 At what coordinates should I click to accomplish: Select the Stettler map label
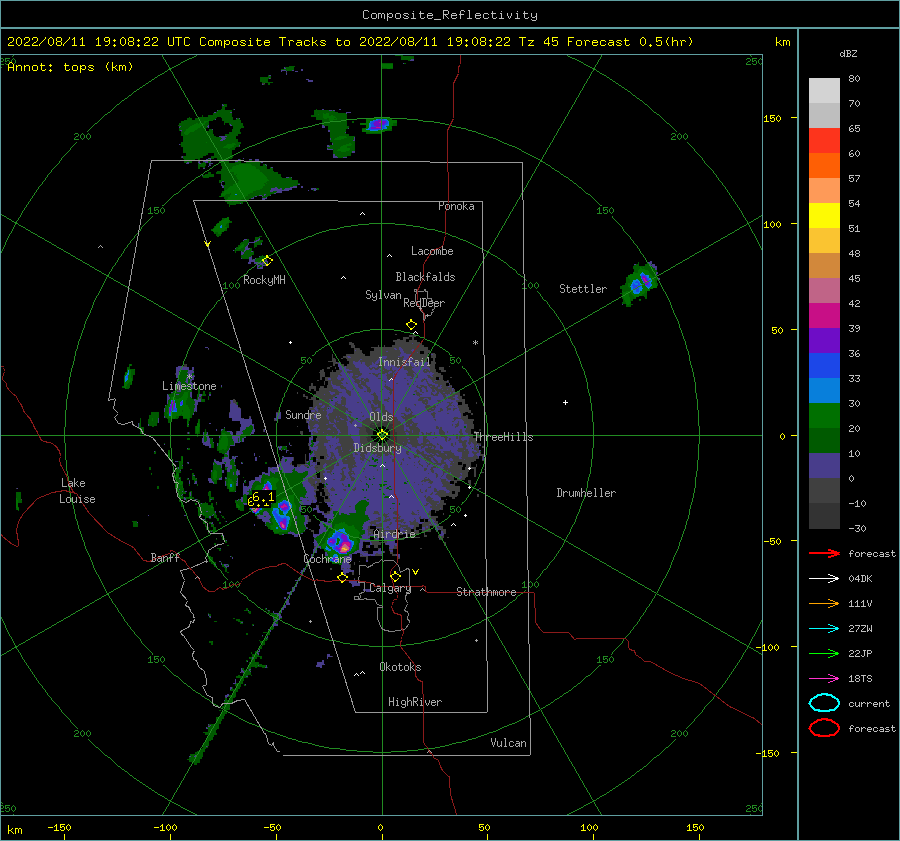pos(583,289)
